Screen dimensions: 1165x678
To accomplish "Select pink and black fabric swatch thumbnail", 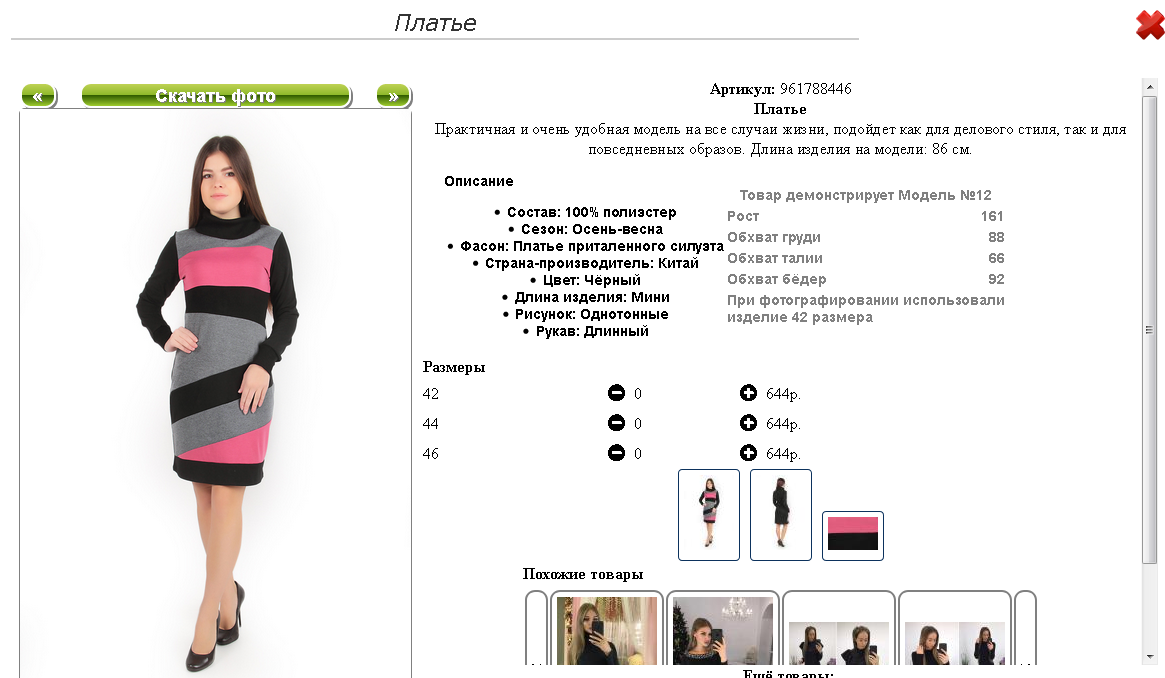I will (853, 535).
